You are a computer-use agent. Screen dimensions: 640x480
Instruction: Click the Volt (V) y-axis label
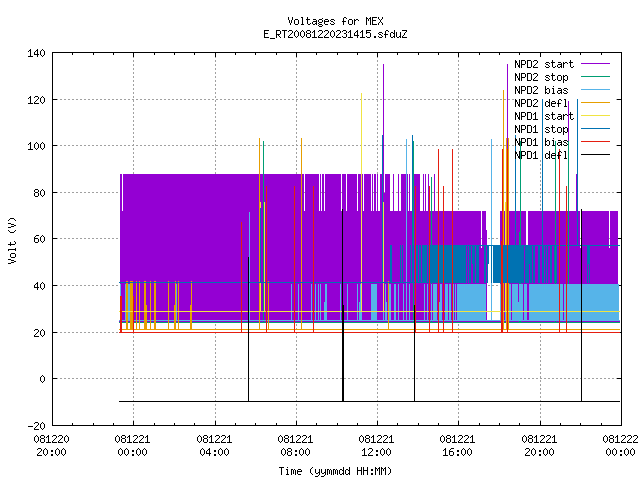coord(12,240)
